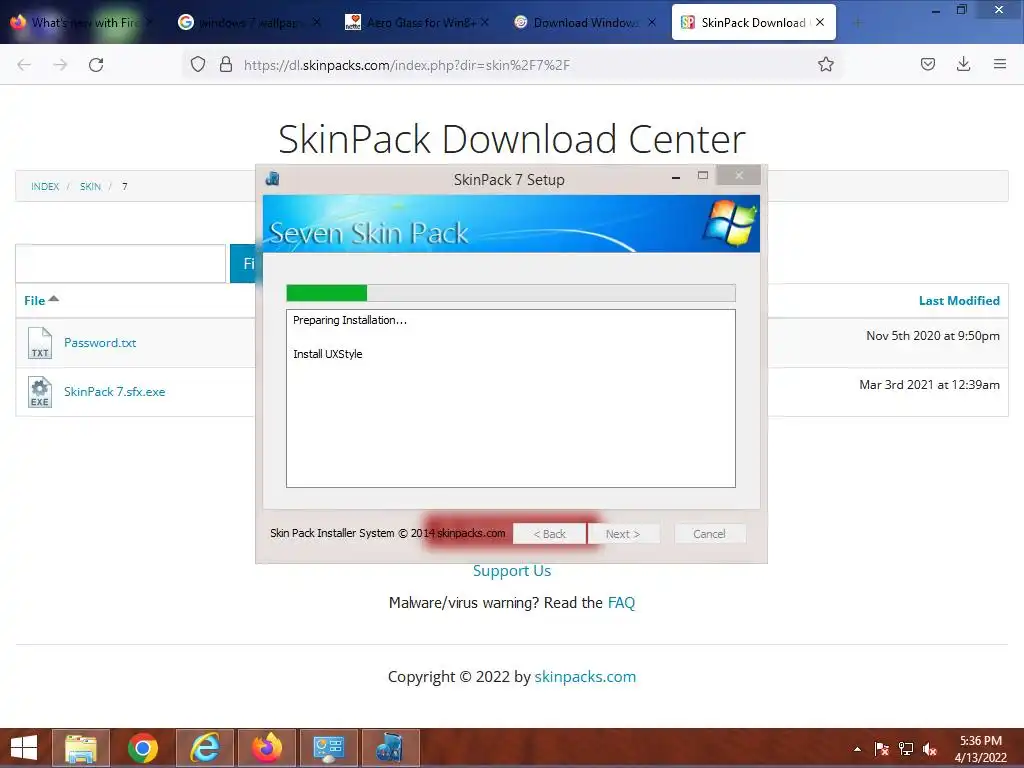1024x768 pixels.
Task: Open File Explorer from taskbar
Action: tap(81, 748)
